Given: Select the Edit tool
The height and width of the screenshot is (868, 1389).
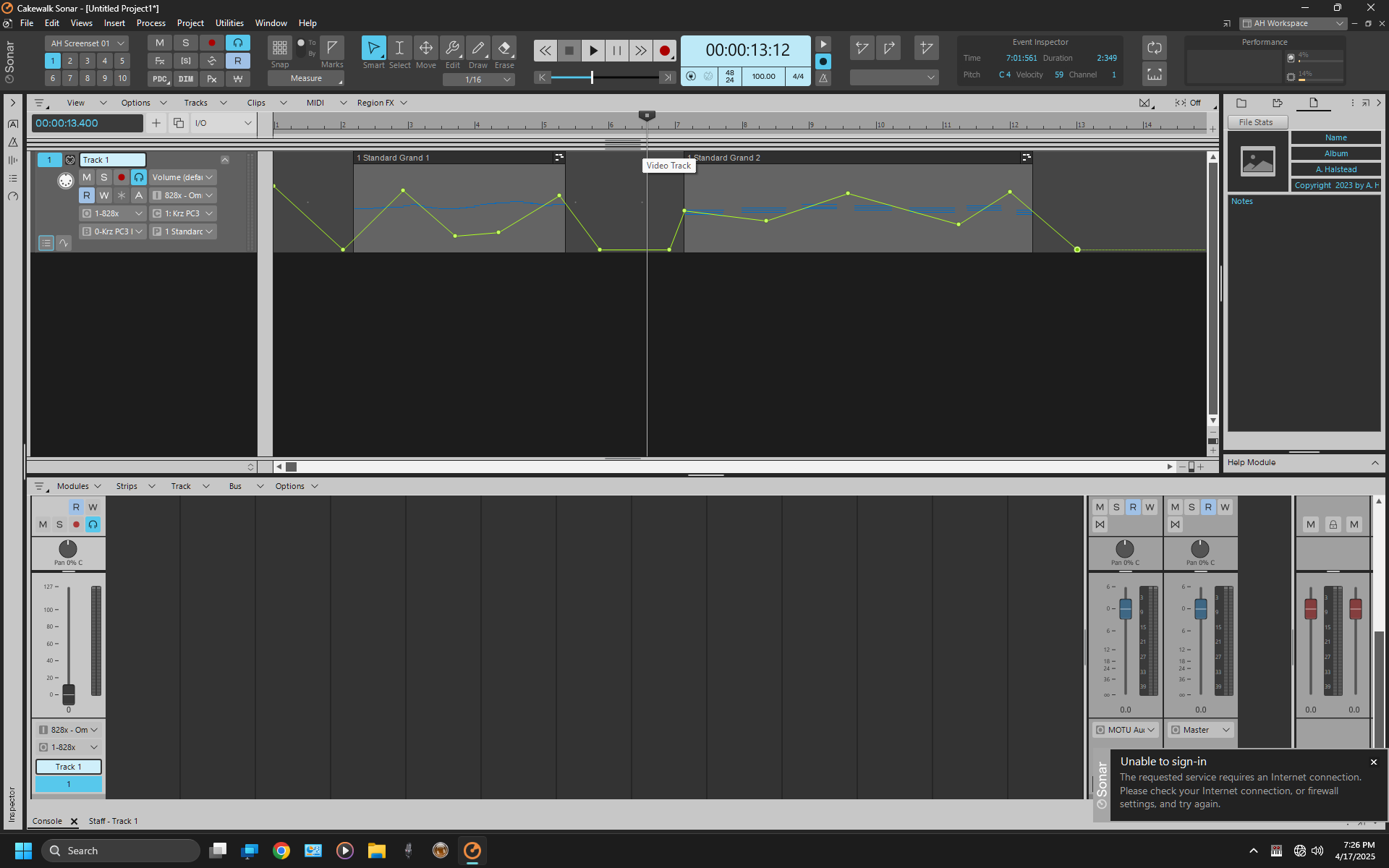Looking at the screenshot, I should click(452, 48).
